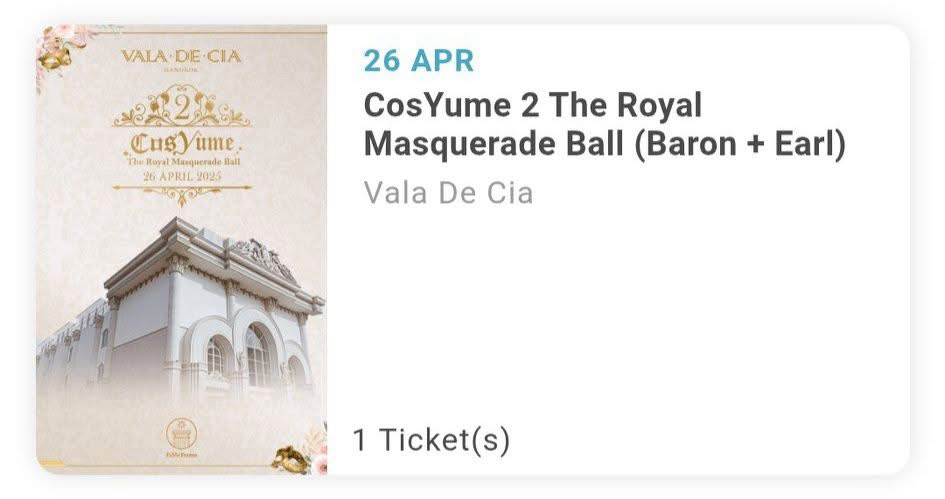Open the grey Vala De Cia venue link
The height and width of the screenshot is (499, 945).
pos(448,192)
